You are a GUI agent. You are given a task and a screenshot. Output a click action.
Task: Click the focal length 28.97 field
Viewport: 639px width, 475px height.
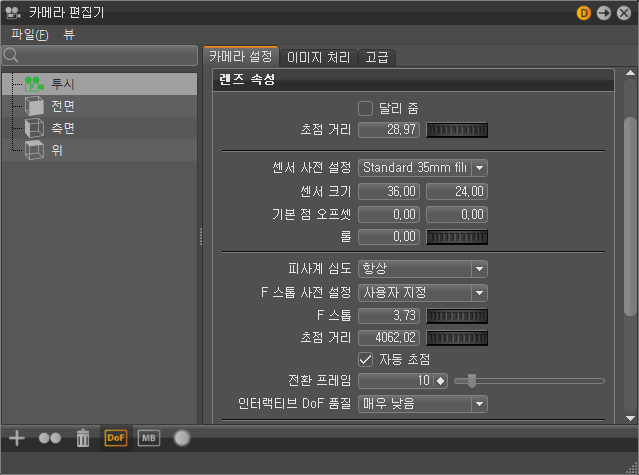coord(389,130)
